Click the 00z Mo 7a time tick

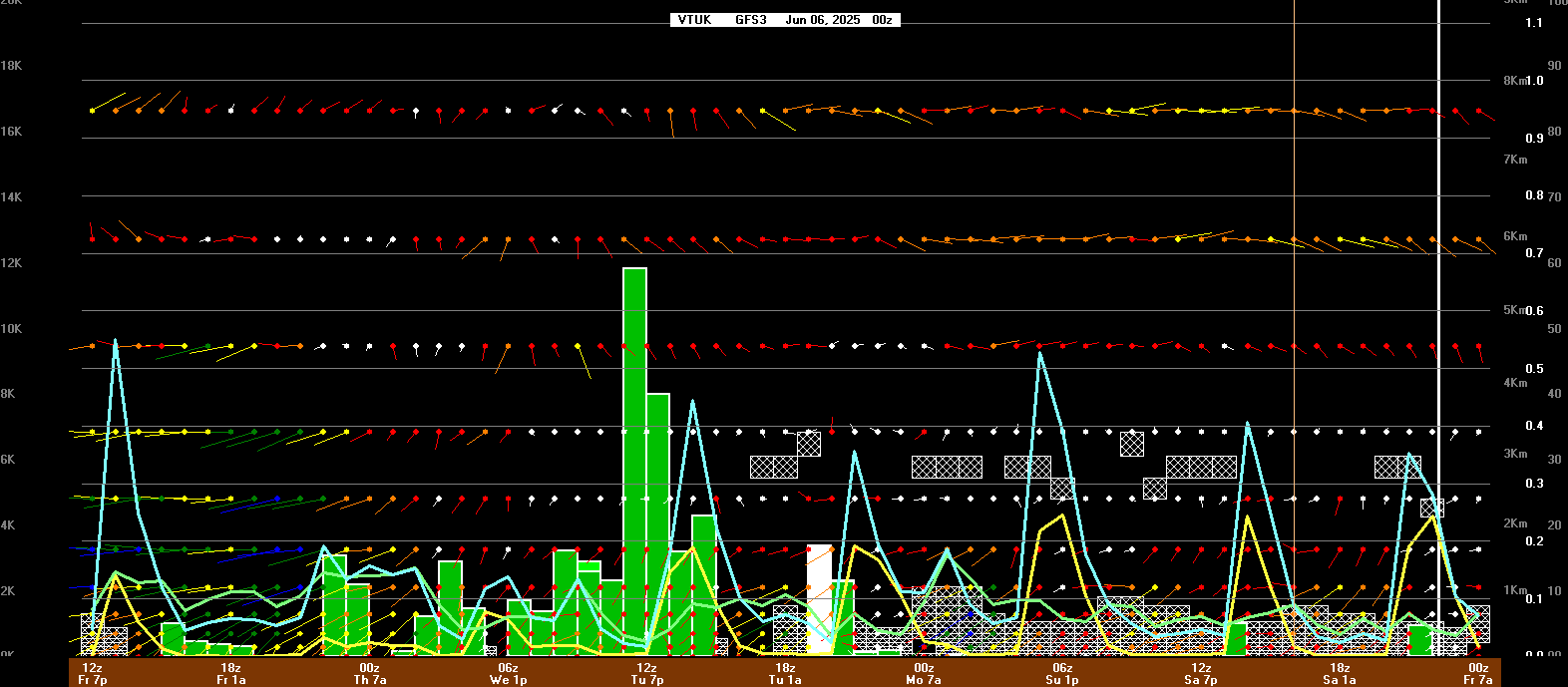924,674
